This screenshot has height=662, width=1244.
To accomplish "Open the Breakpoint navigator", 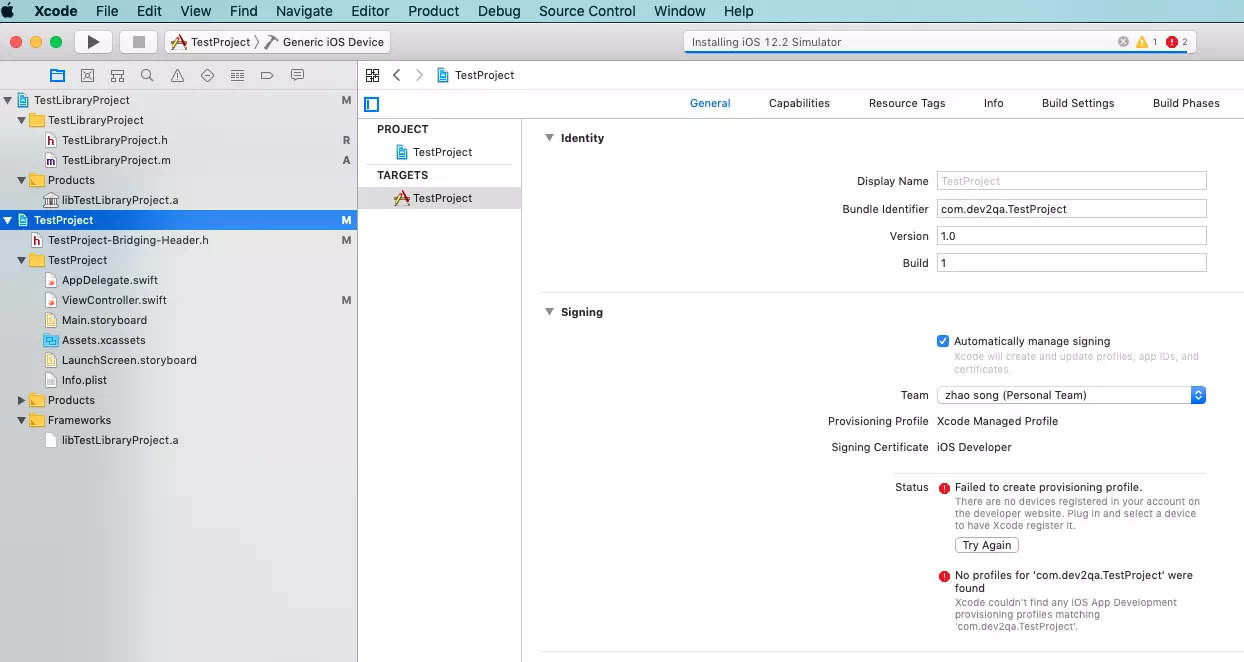I will coord(267,75).
